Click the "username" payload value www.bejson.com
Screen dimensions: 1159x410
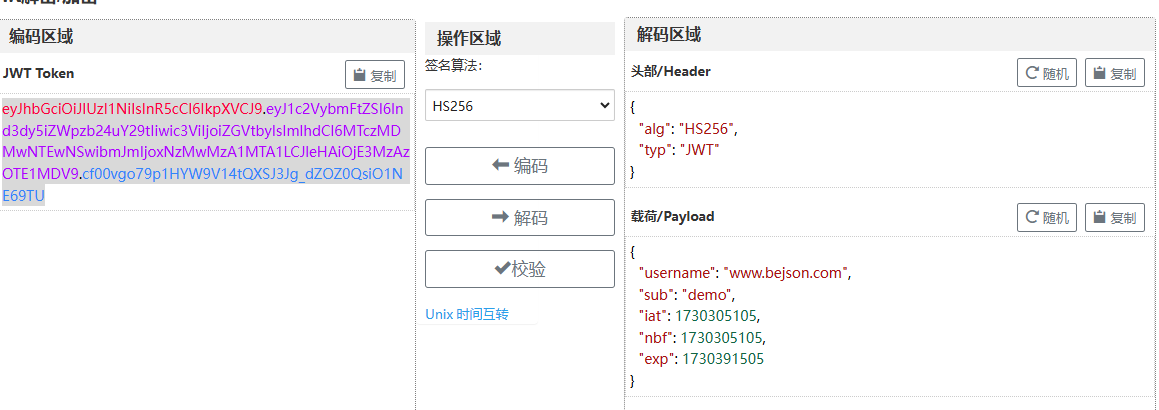coord(786,273)
